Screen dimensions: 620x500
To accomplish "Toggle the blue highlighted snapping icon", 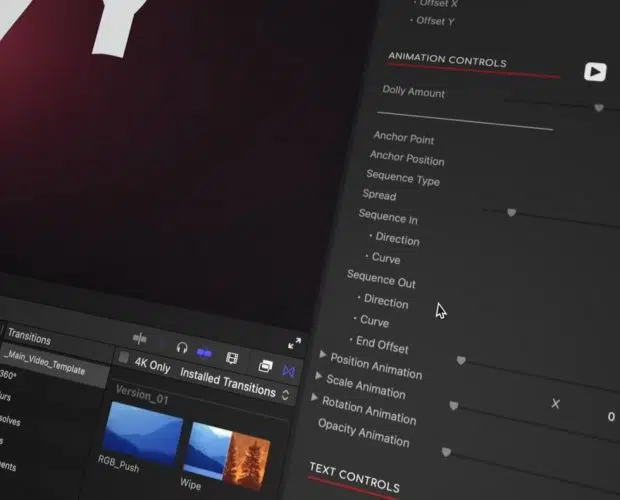I will coord(204,353).
